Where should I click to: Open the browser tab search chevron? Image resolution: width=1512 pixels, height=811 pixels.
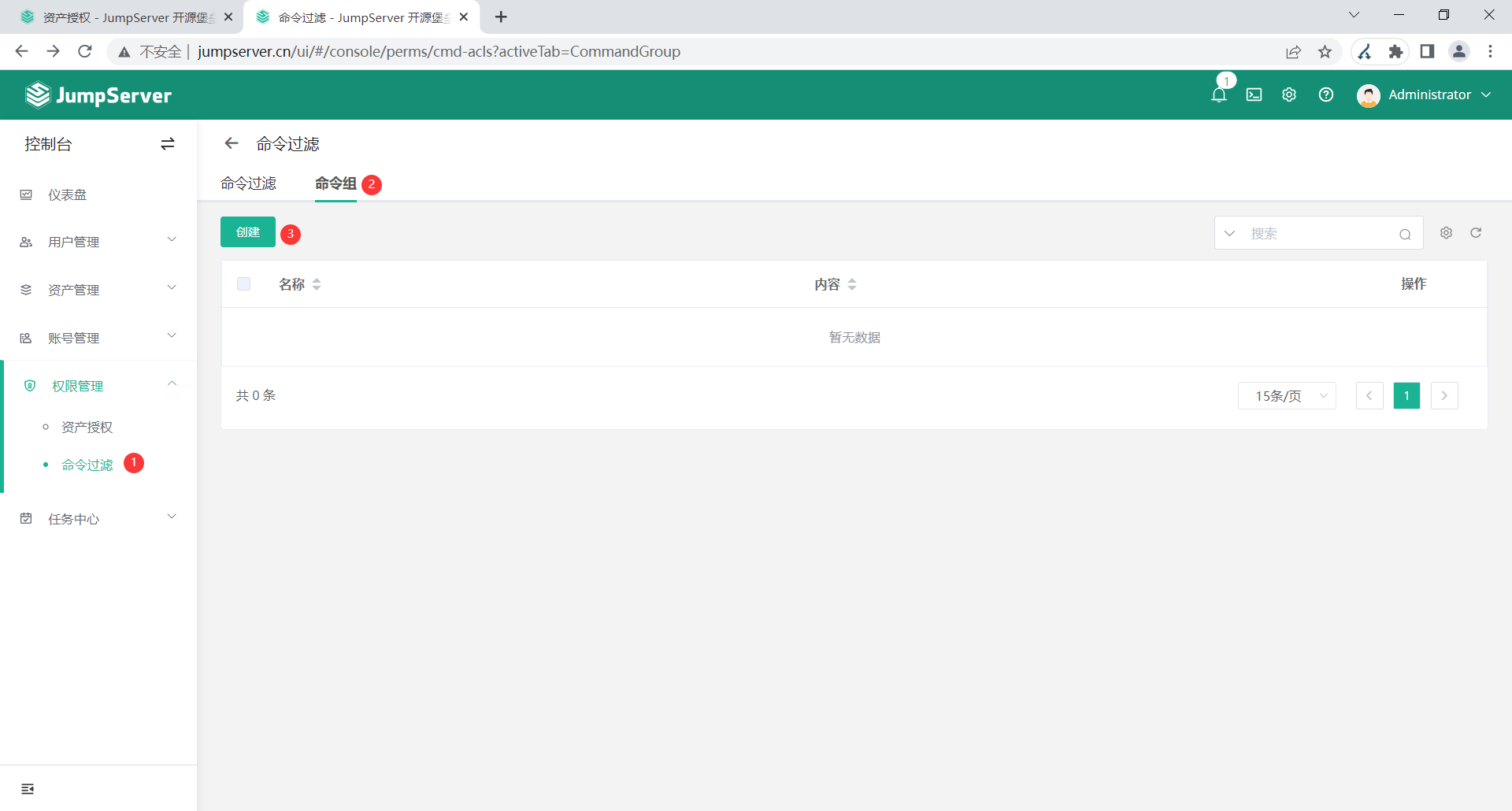(1354, 15)
